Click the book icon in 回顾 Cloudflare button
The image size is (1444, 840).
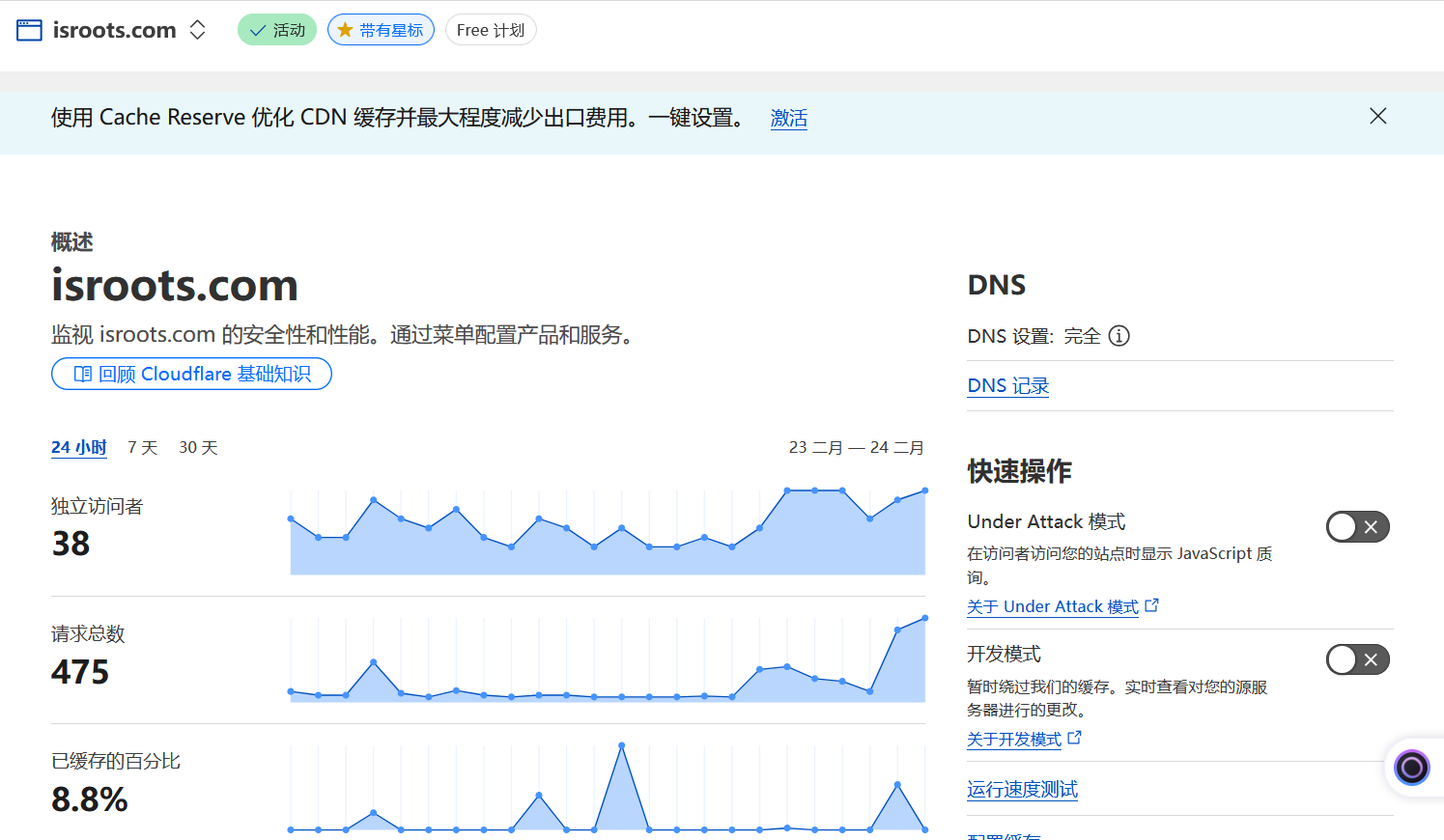pos(83,374)
